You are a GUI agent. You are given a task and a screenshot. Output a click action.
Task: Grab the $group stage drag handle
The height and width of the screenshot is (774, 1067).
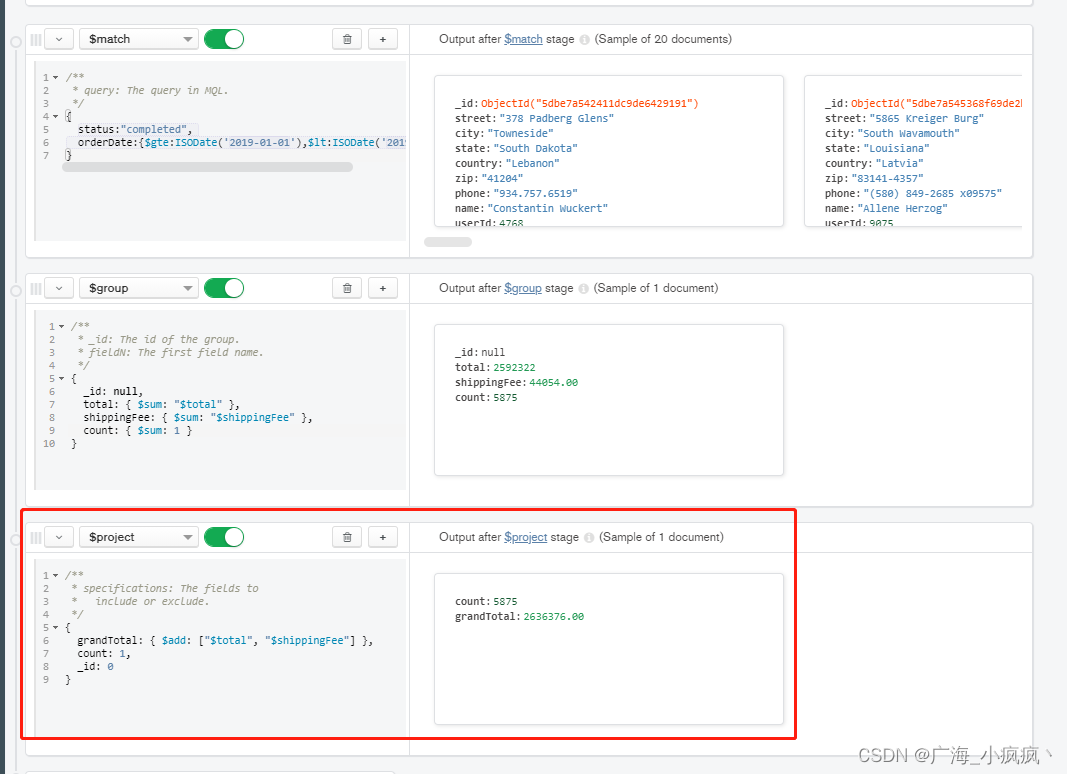(36, 289)
